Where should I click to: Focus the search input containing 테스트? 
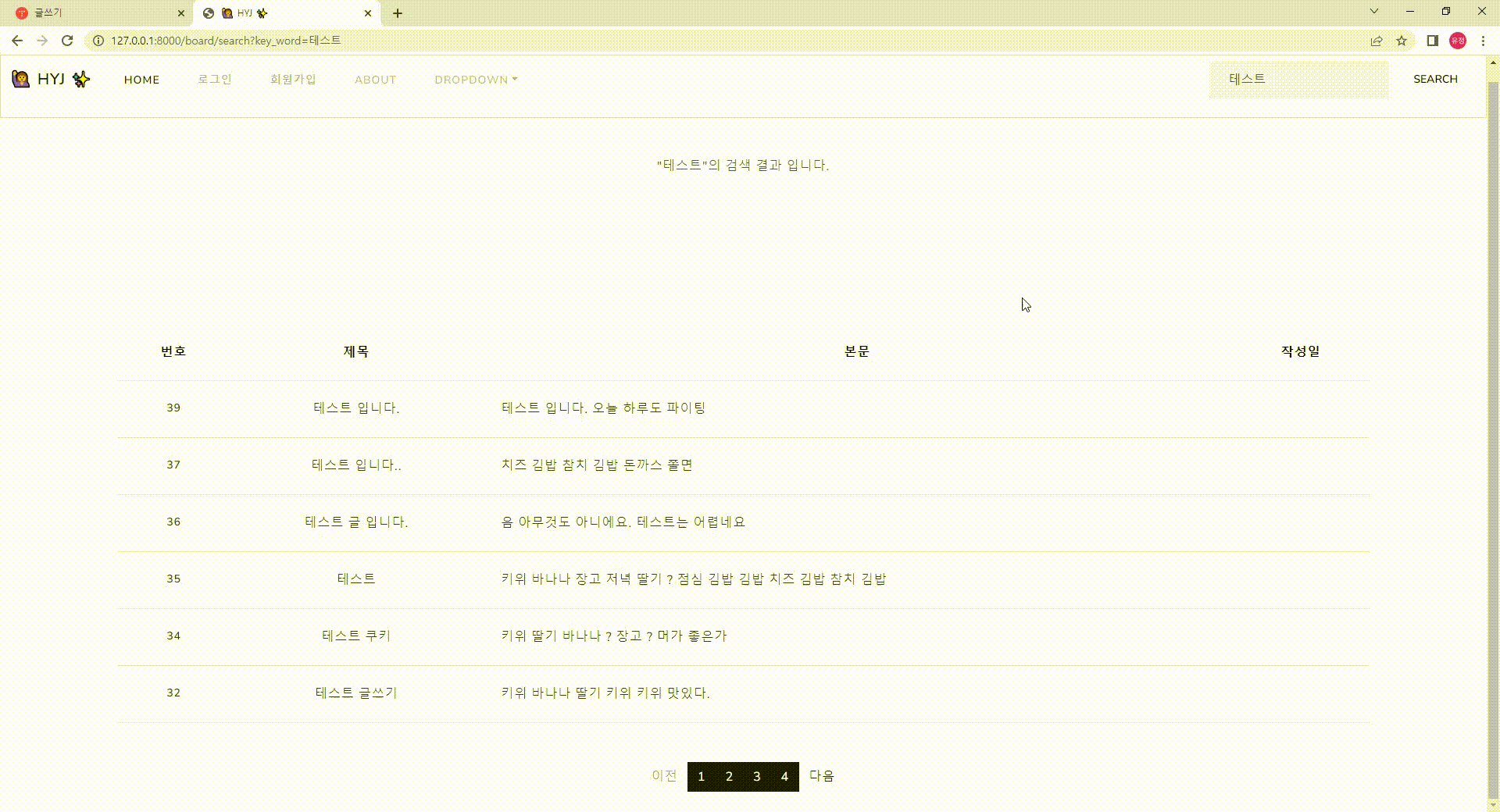[1298, 79]
